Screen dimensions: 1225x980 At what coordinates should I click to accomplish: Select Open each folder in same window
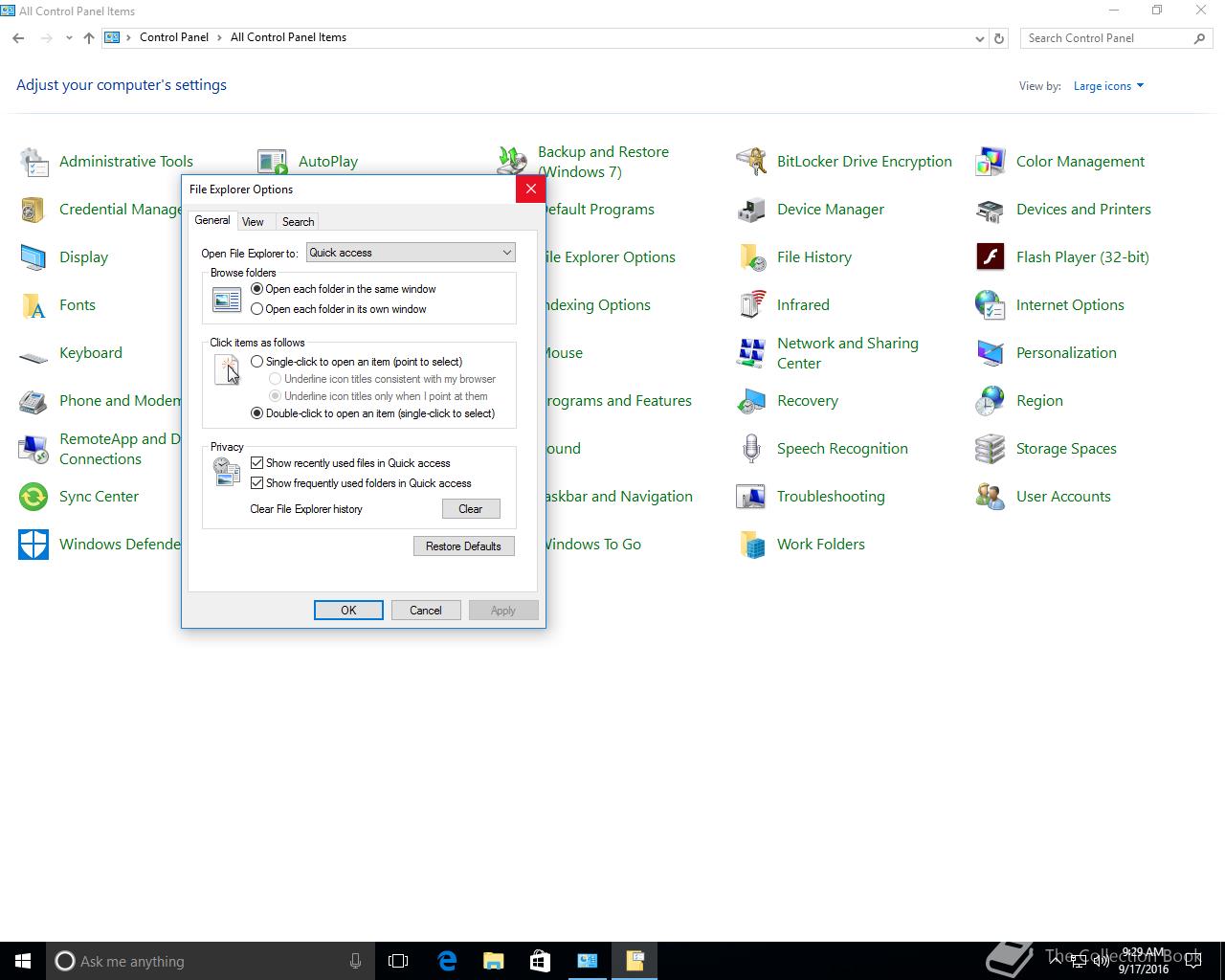tap(256, 289)
